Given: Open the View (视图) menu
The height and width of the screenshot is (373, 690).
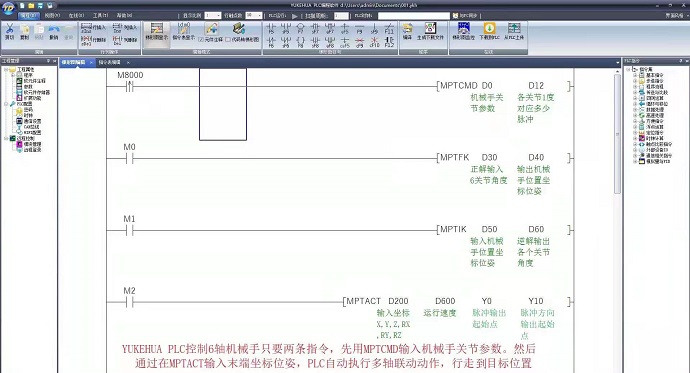Looking at the screenshot, I should pos(51,15).
